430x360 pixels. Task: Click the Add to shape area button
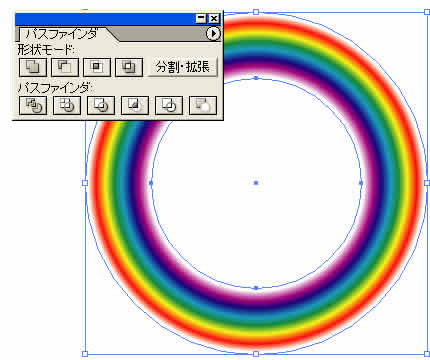pyautogui.click(x=33, y=67)
